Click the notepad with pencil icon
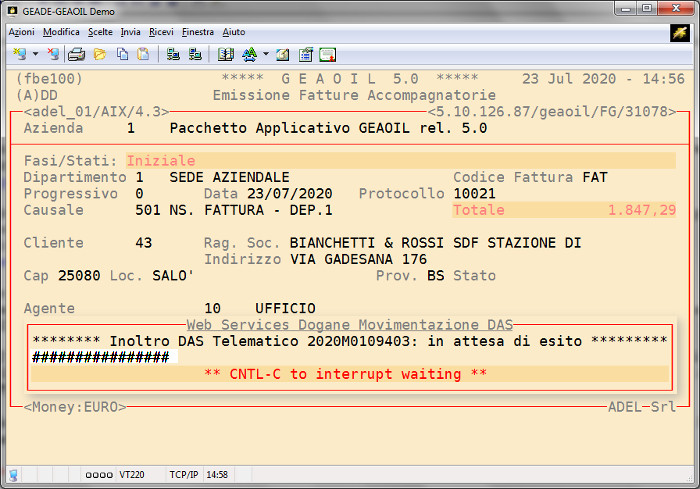Viewport: 700px width, 489px height. pyautogui.click(x=283, y=54)
